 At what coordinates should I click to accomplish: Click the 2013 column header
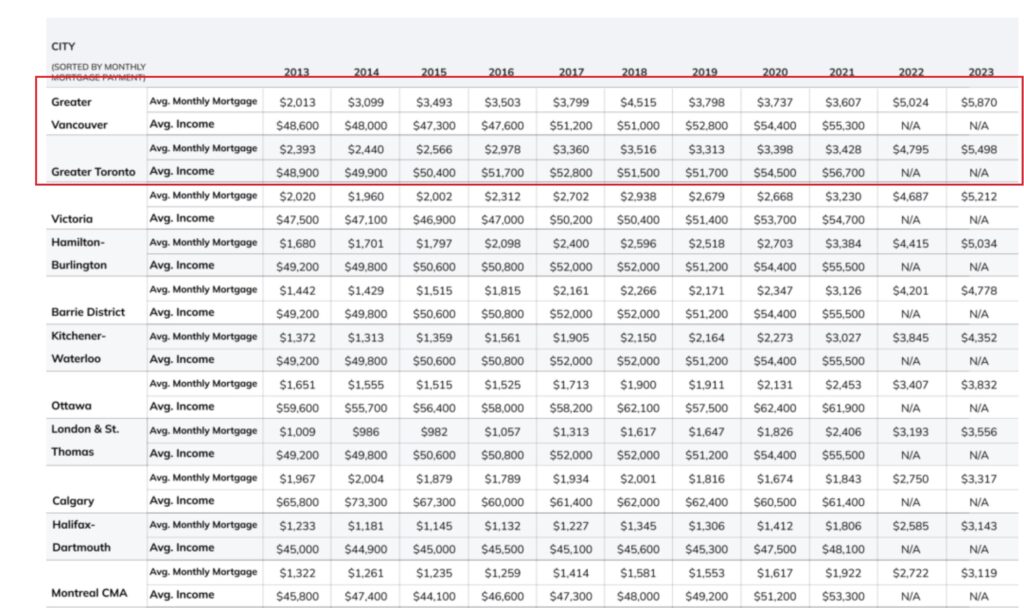click(296, 72)
